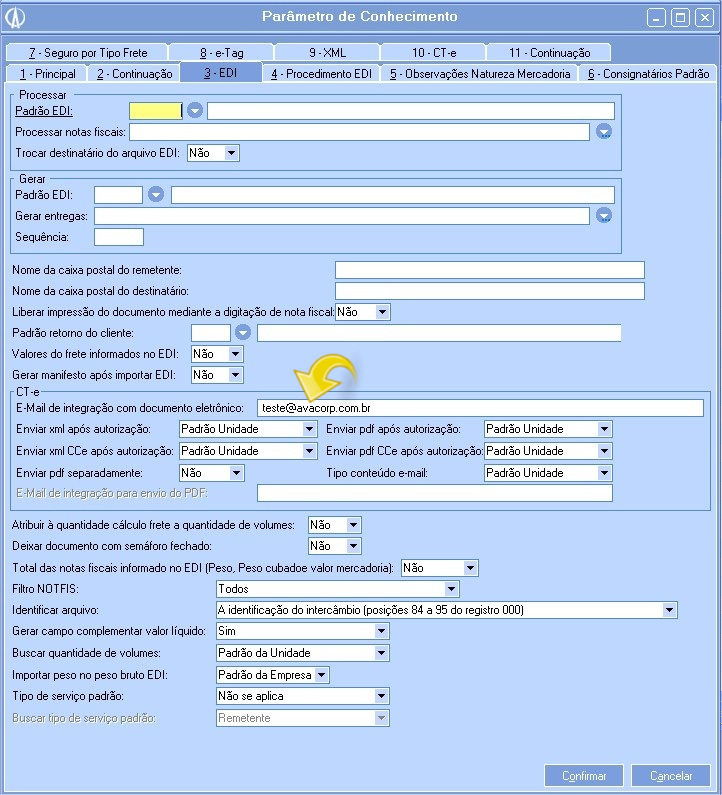722x795 pixels.
Task: Expand Tipo conteúdo e-mail dropdown
Action: pos(604,473)
